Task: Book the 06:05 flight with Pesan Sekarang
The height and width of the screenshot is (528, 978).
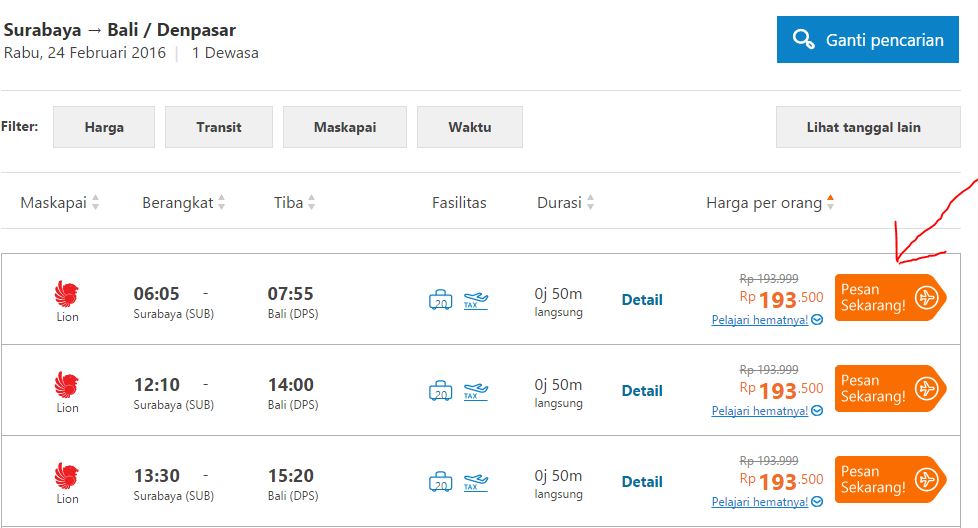Action: [x=889, y=298]
